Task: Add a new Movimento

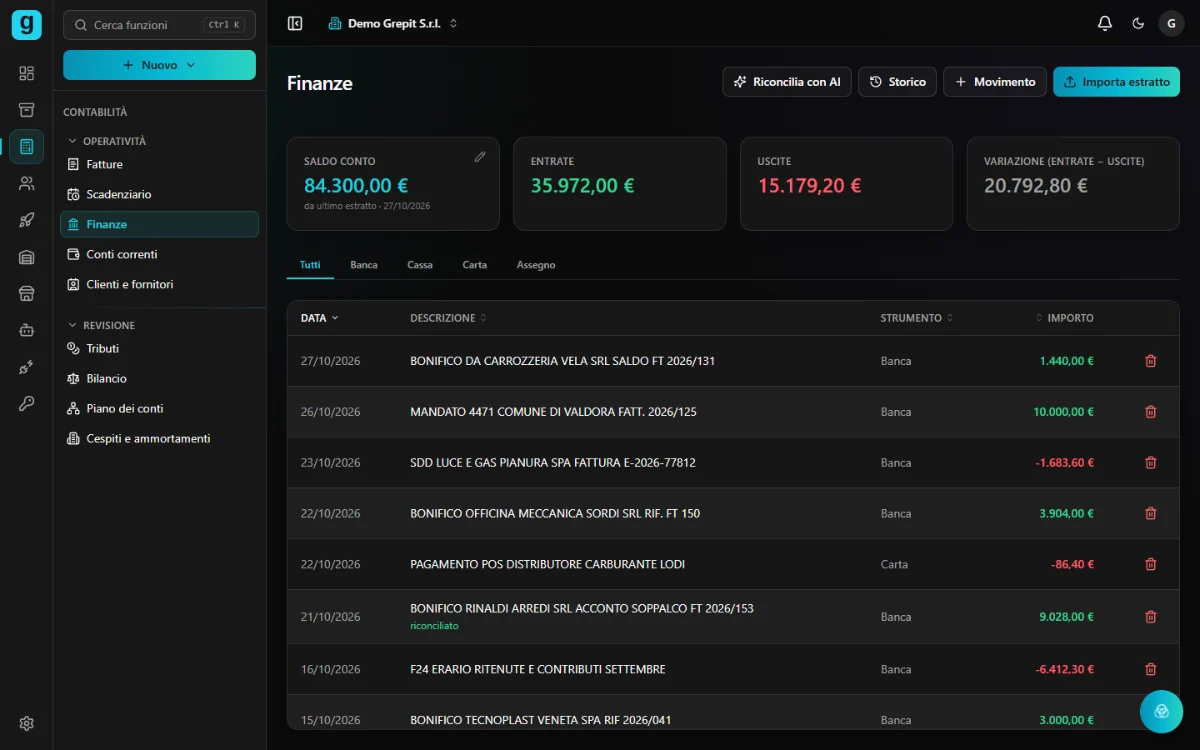Action: click(995, 82)
